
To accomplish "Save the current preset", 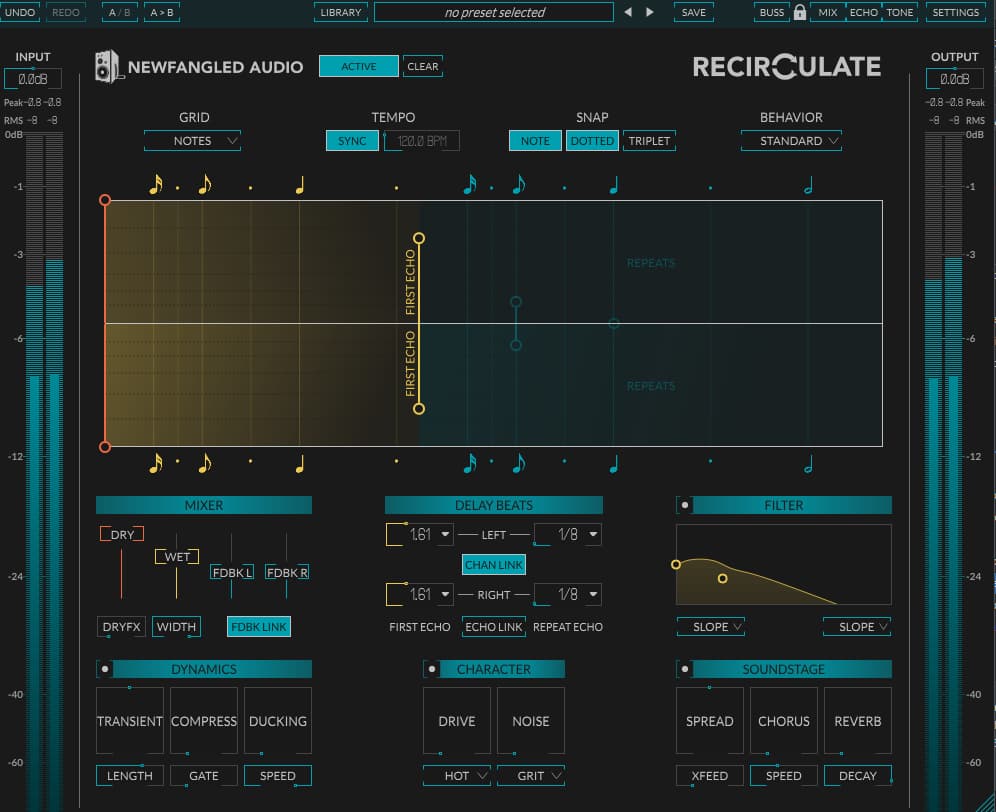I will pyautogui.click(x=694, y=12).
